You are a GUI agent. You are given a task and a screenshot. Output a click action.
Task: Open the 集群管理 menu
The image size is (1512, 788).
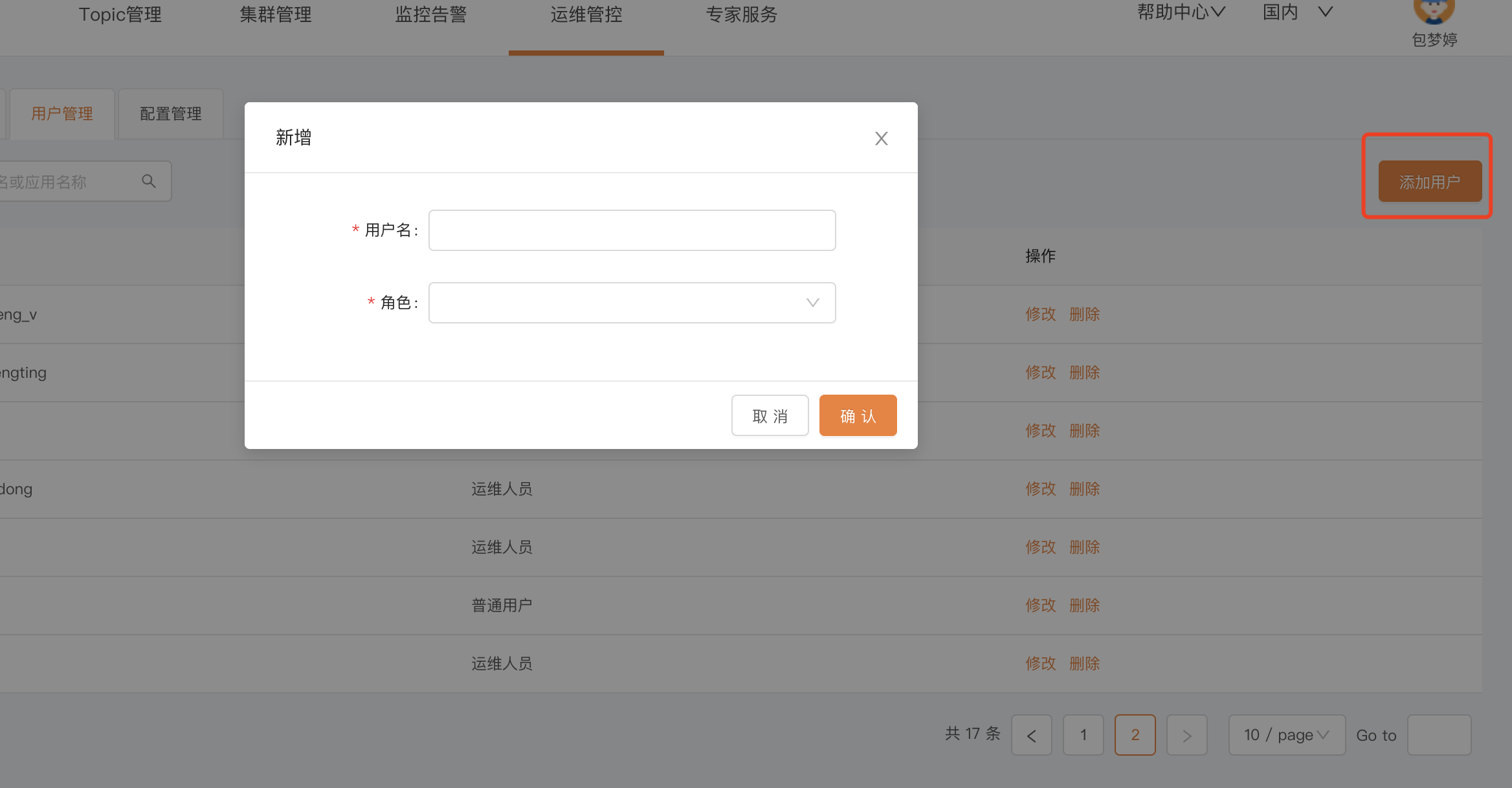(x=276, y=14)
